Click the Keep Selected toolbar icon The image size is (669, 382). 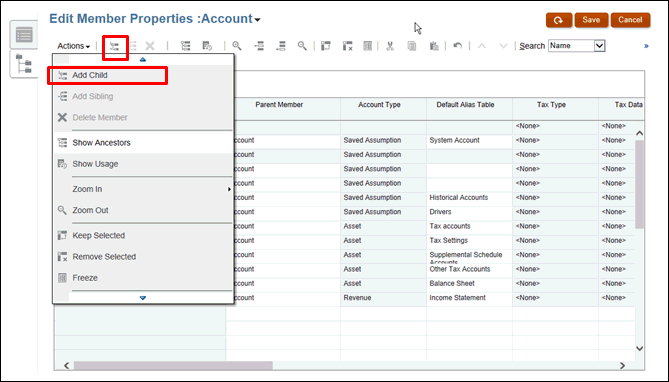326,46
